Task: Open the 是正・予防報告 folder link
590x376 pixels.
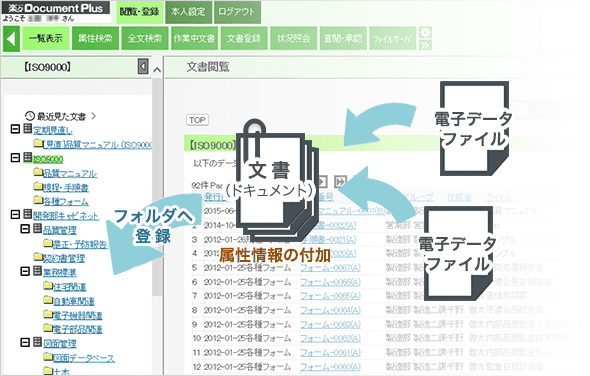Action: pyautogui.click(x=80, y=244)
